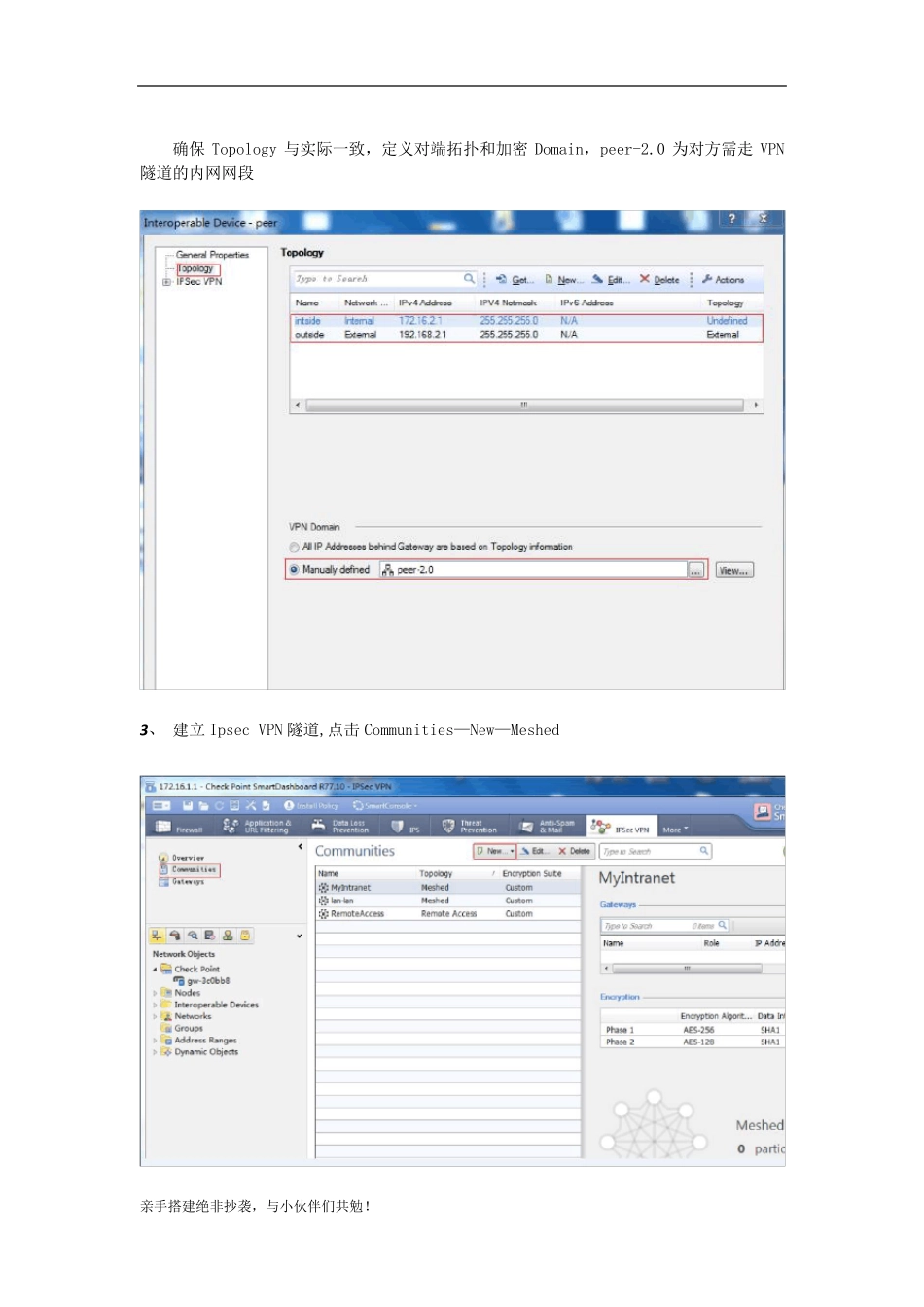The image size is (924, 1307).
Task: Select Topology in peer dialog tree
Action: coord(195,268)
